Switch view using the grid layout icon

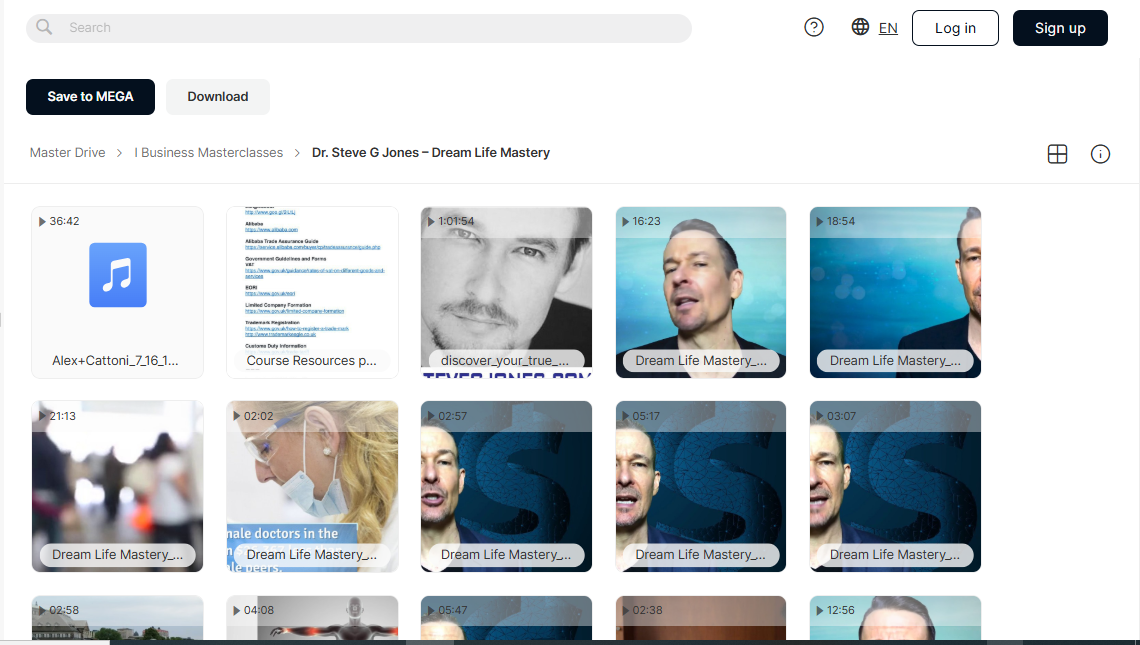(1057, 154)
